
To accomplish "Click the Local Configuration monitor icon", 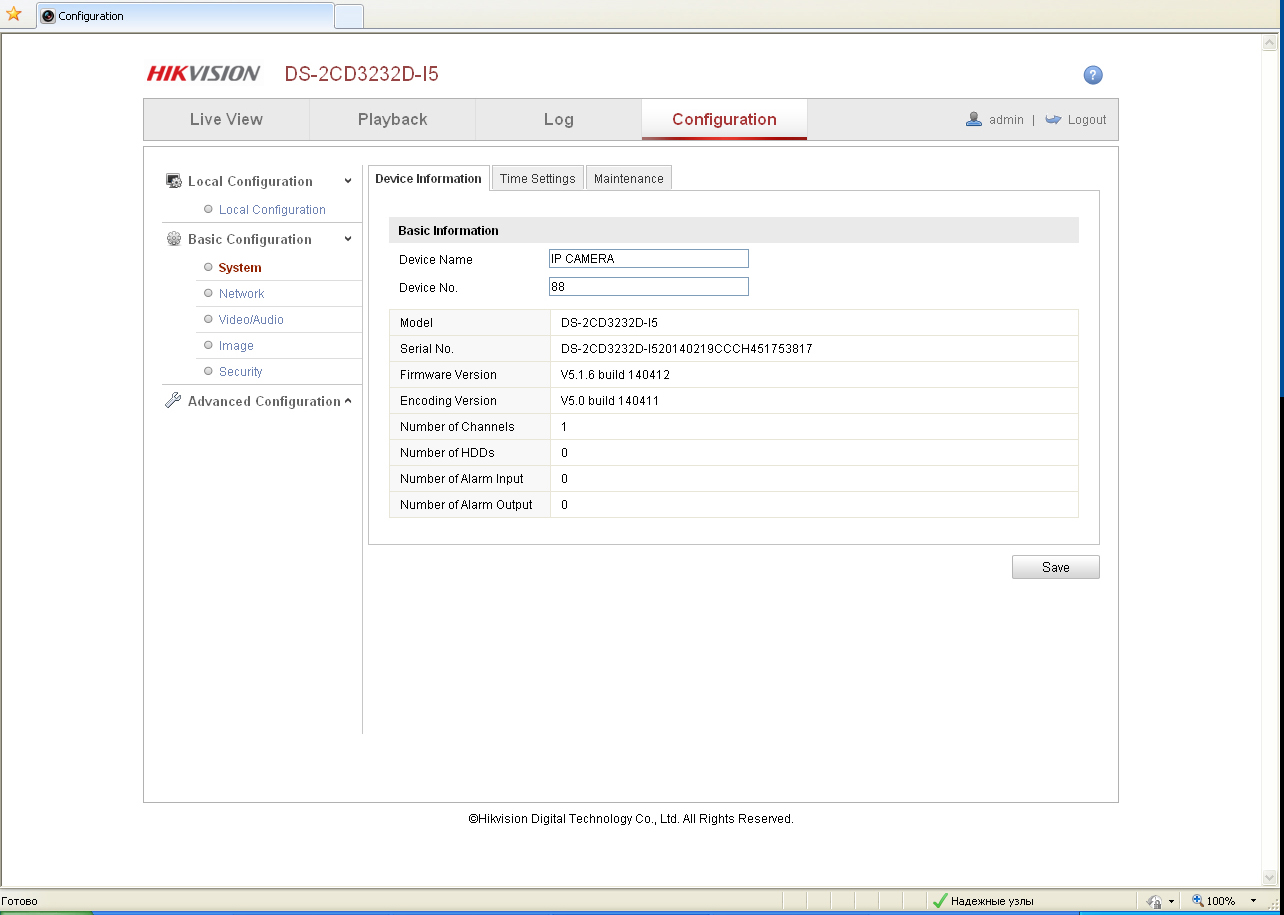I will point(173,181).
